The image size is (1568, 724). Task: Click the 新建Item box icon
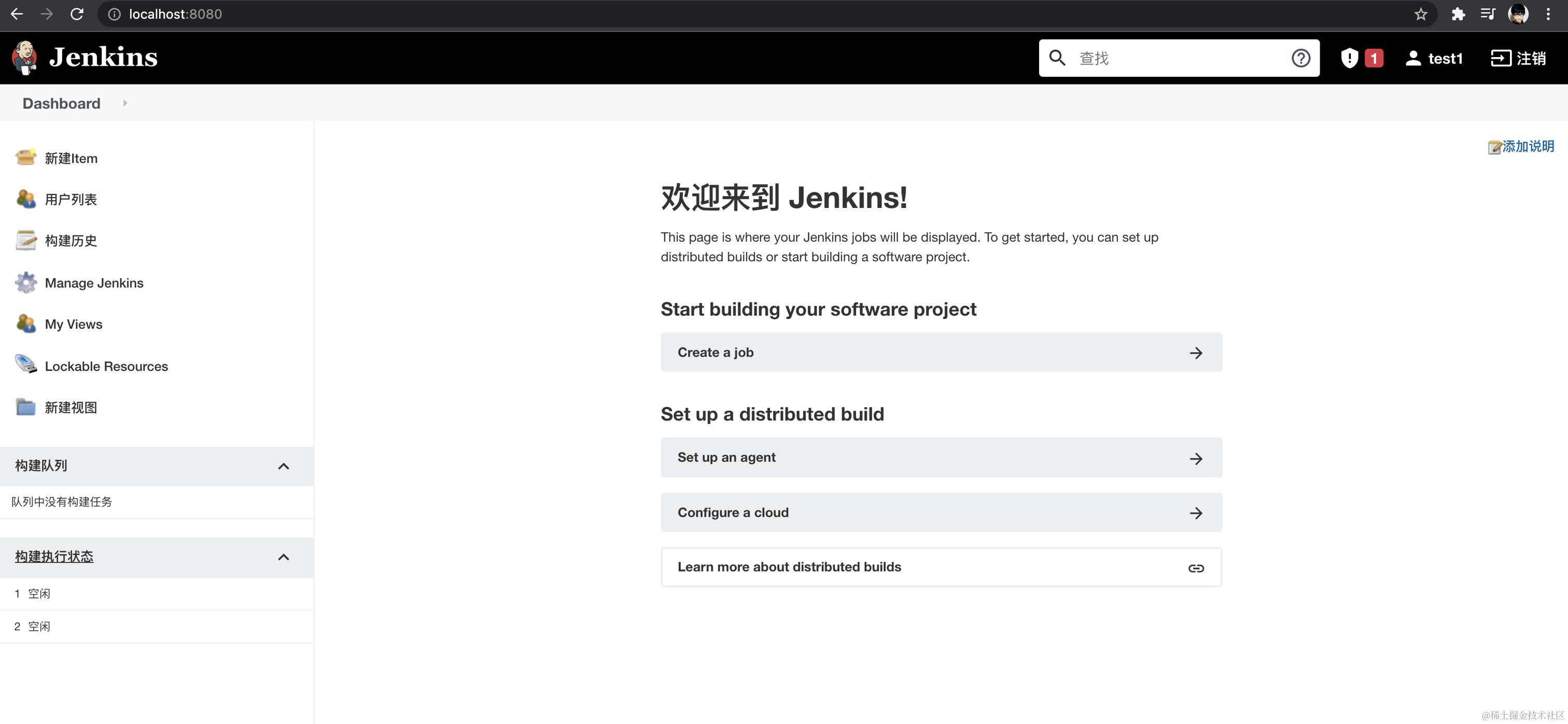25,158
